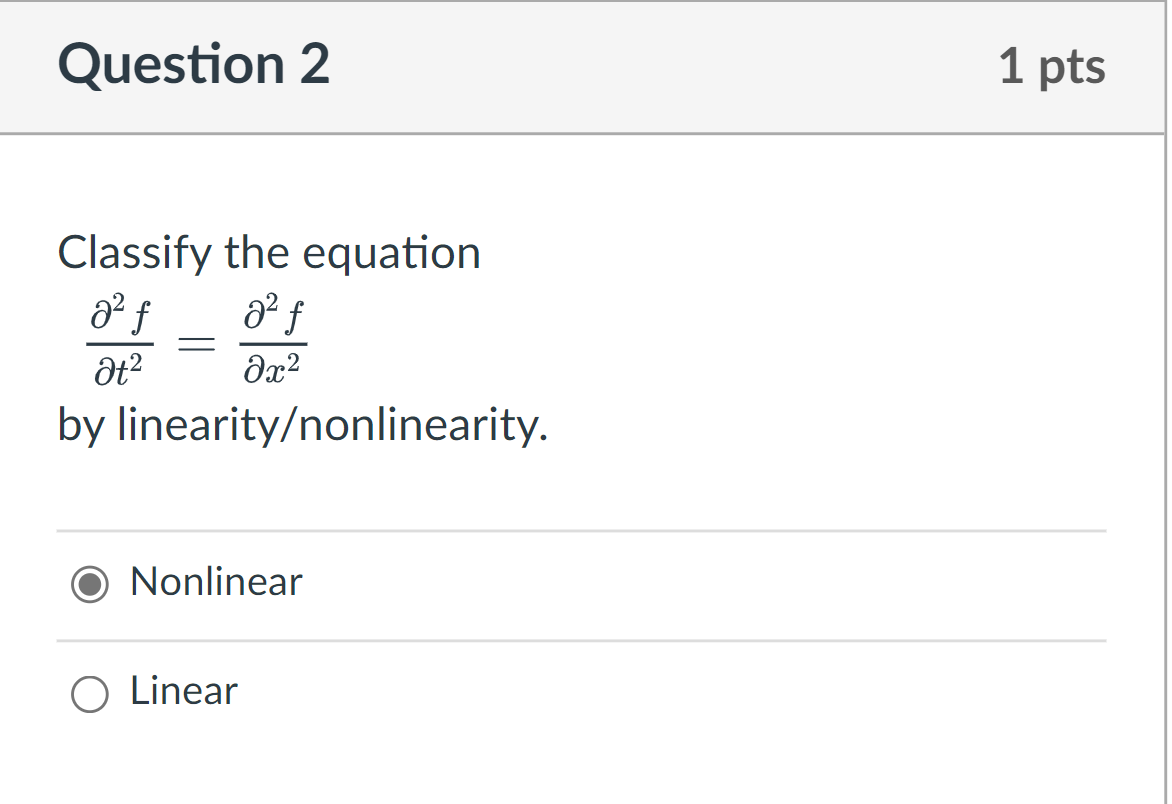The height and width of the screenshot is (804, 1172).
Task: Click the Nonlinear answer label
Action: [x=215, y=583]
